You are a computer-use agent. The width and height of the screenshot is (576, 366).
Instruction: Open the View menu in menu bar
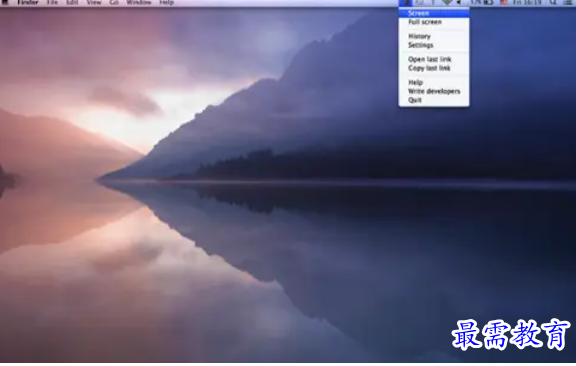pyautogui.click(x=94, y=2)
